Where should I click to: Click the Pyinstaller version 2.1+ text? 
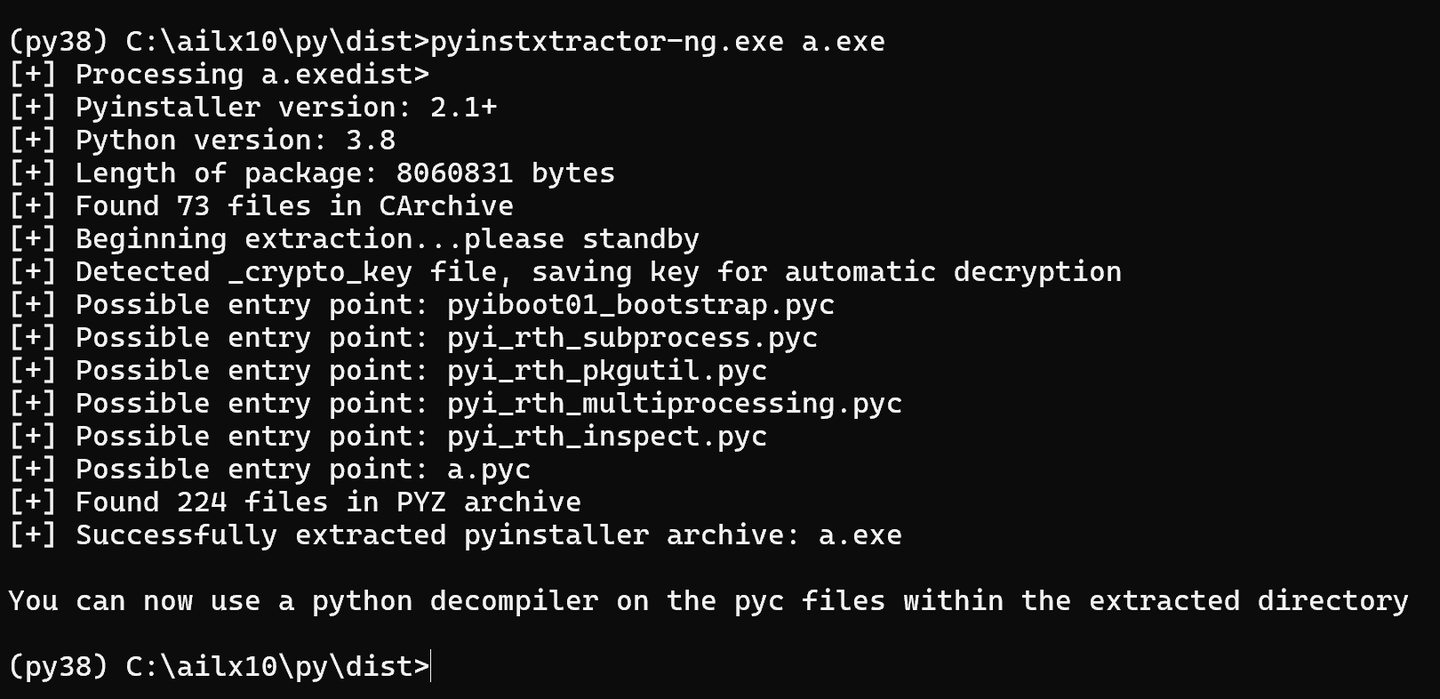tap(286, 108)
